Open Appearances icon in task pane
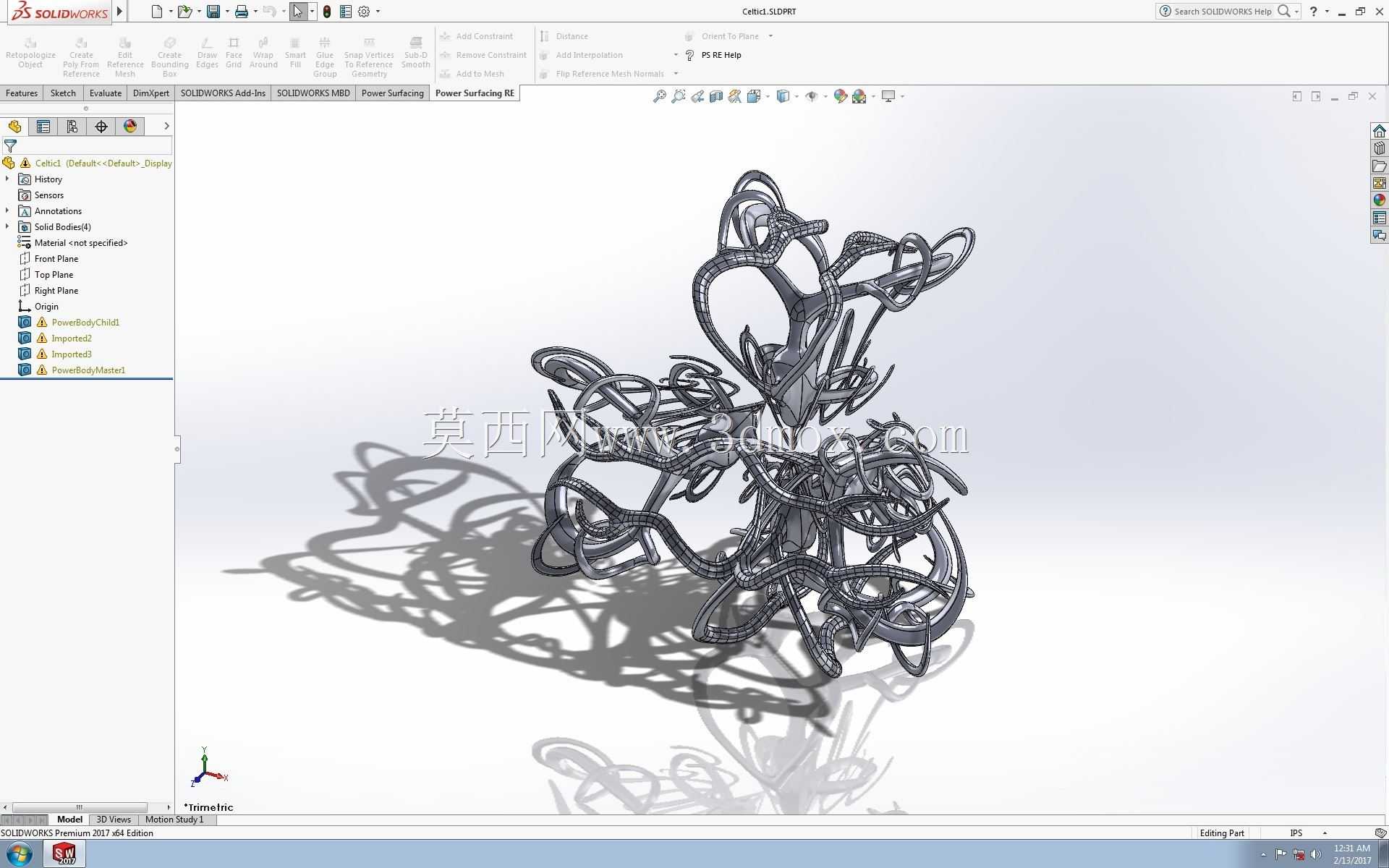Image resolution: width=1389 pixels, height=868 pixels. [x=1380, y=200]
